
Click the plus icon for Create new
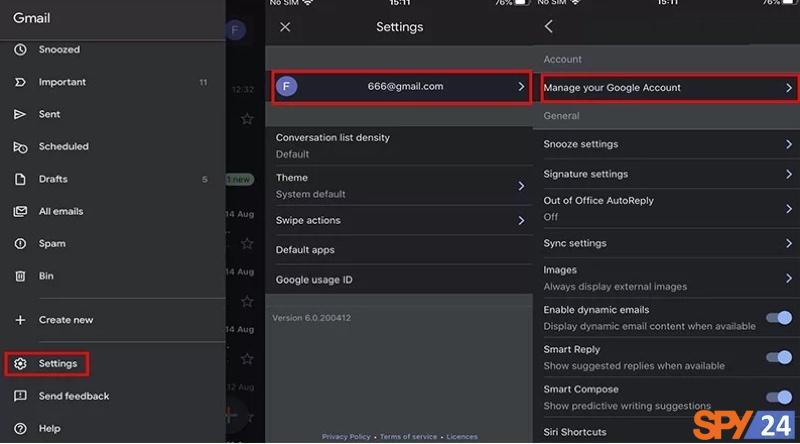(x=20, y=320)
